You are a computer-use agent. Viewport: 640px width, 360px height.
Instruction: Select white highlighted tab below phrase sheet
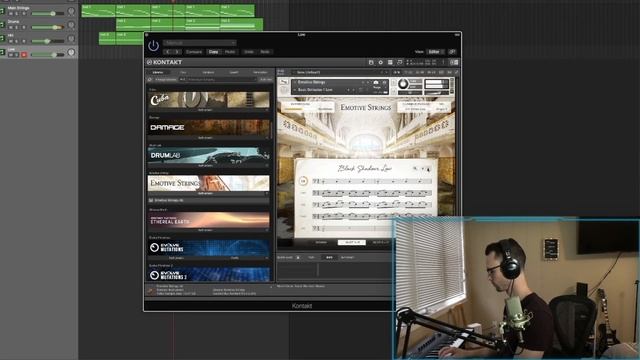pos(351,242)
